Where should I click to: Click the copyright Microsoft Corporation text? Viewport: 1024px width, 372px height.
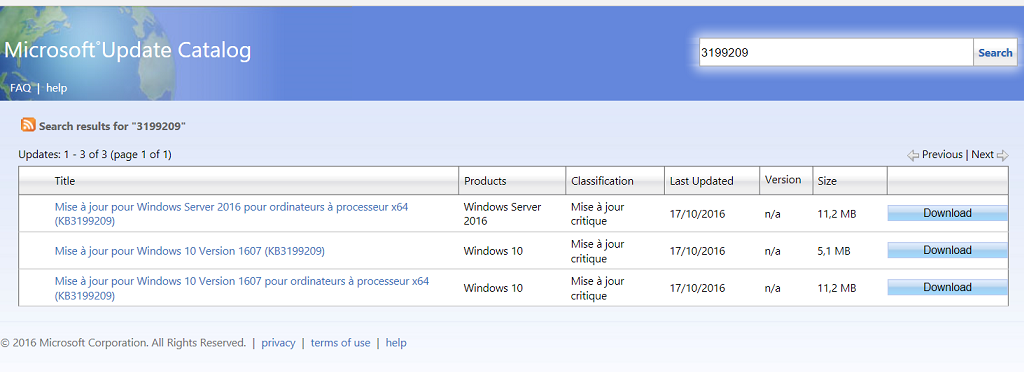pyautogui.click(x=123, y=343)
